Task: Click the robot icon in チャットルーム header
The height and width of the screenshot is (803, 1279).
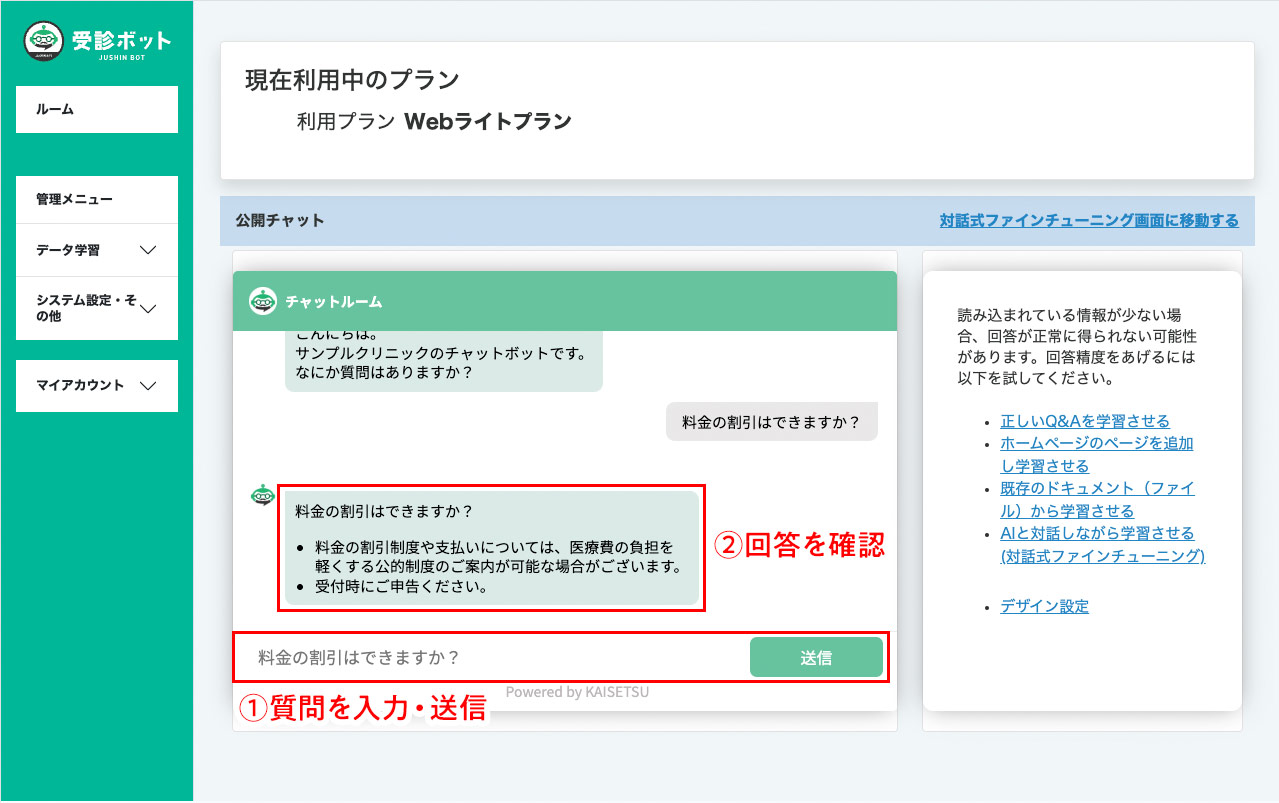Action: [x=263, y=301]
